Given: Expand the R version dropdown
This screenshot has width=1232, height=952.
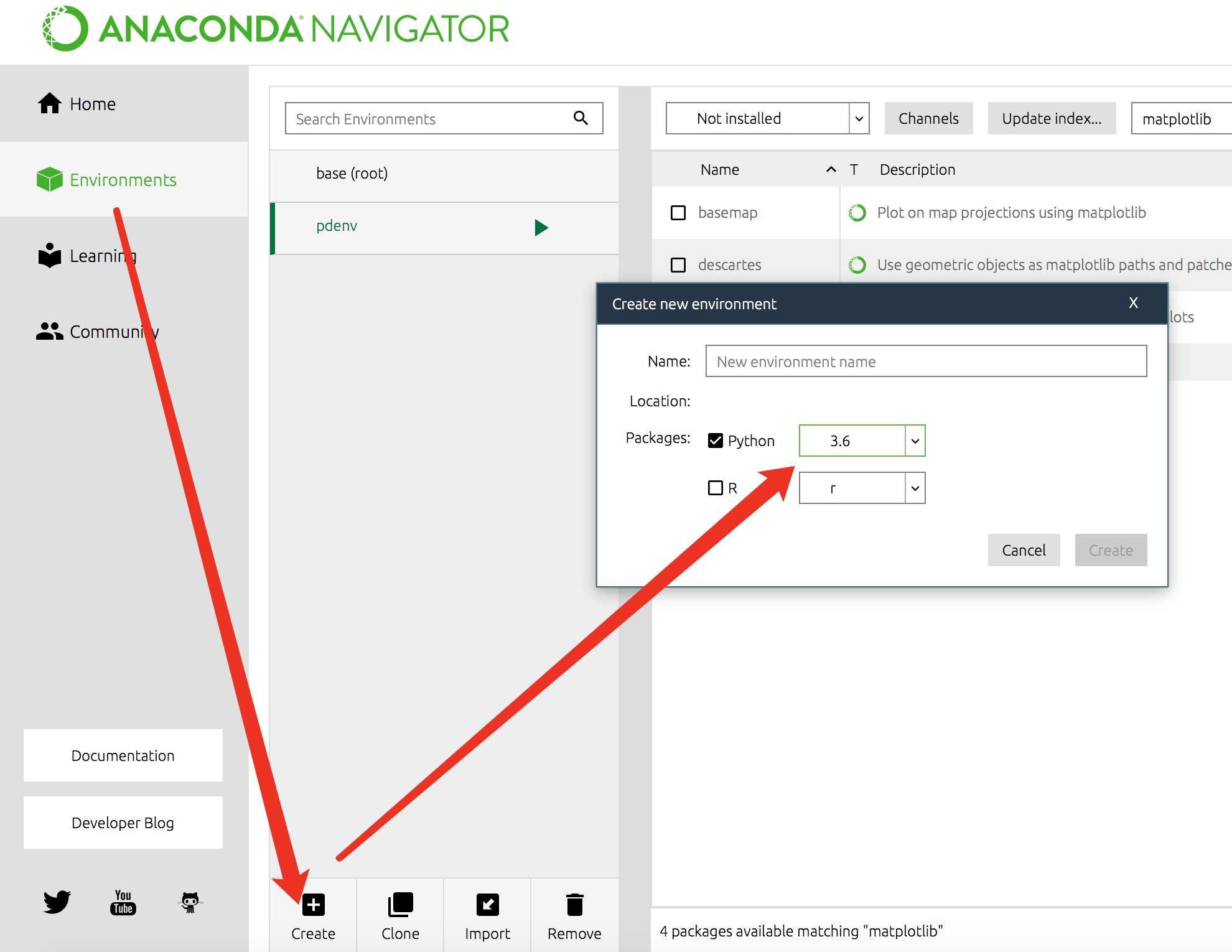Looking at the screenshot, I should 915,488.
